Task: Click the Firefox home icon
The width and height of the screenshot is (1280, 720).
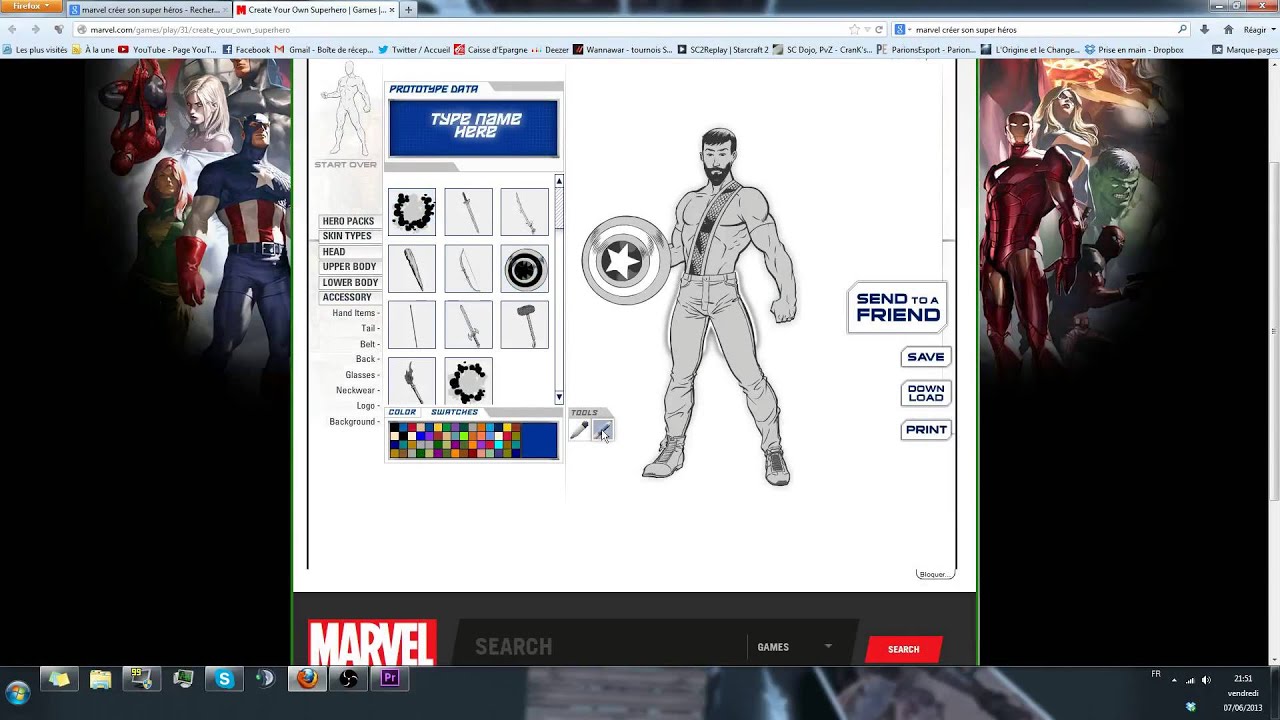Action: 1228,29
